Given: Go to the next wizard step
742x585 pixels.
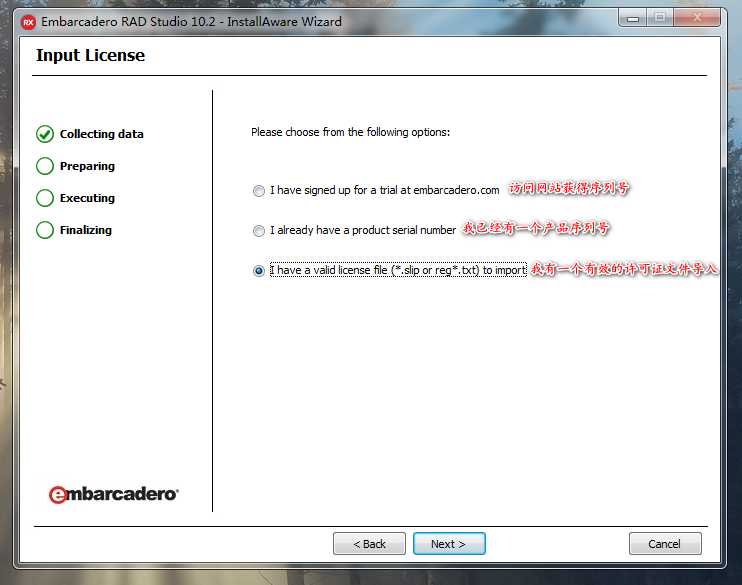Looking at the screenshot, I should (x=449, y=544).
